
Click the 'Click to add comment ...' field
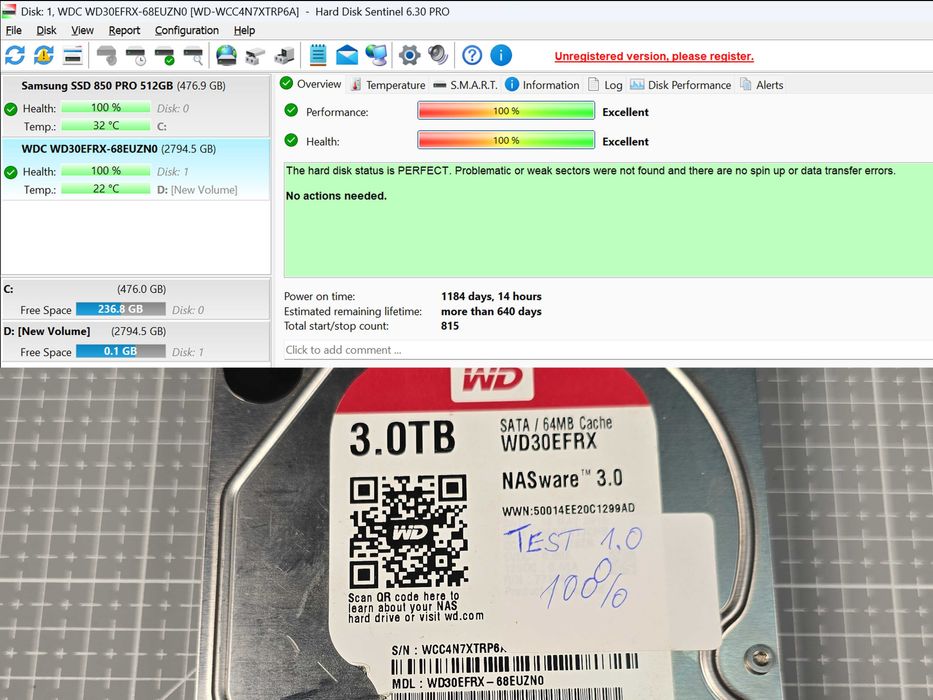click(x=608, y=350)
